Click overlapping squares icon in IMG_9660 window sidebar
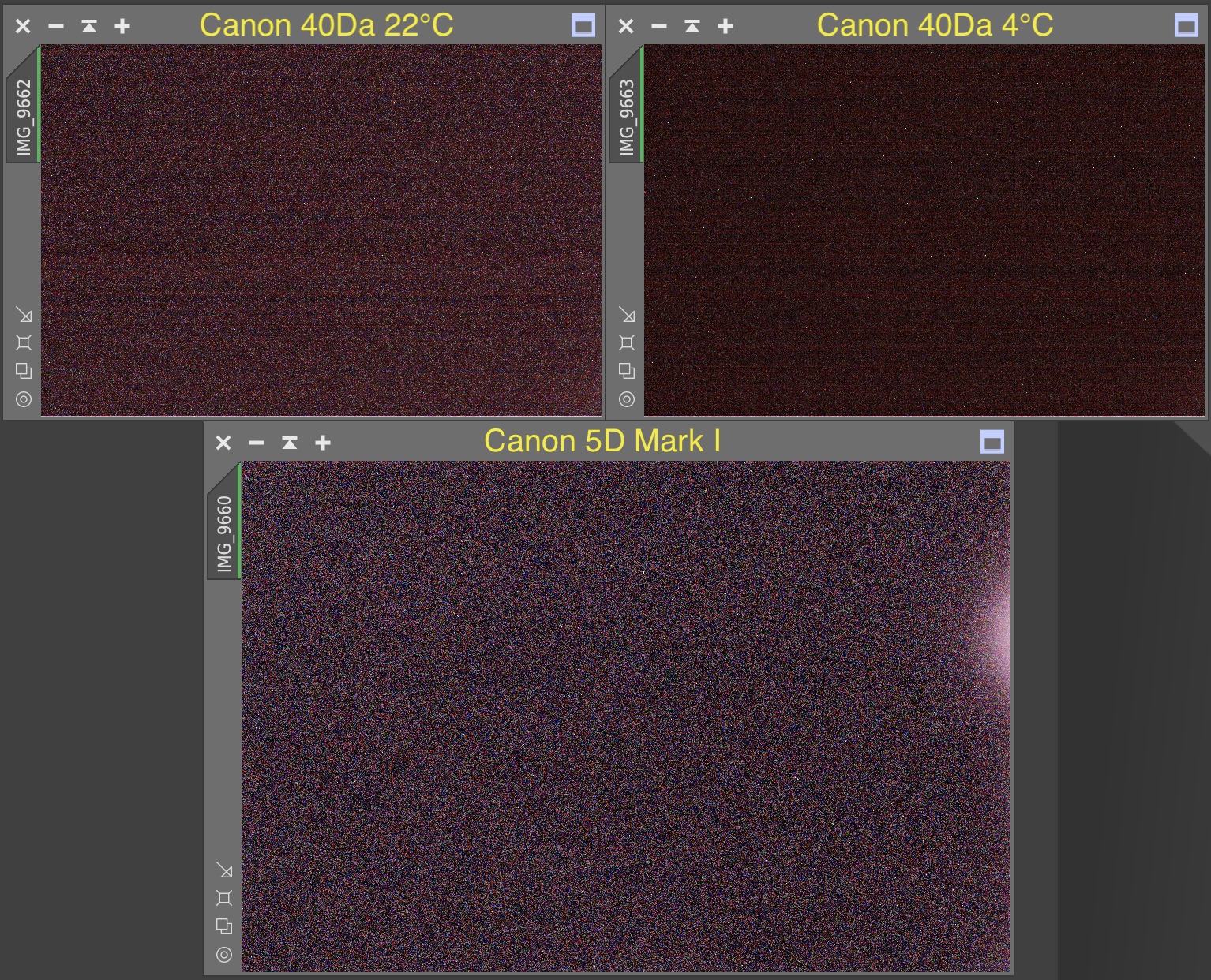 224,926
